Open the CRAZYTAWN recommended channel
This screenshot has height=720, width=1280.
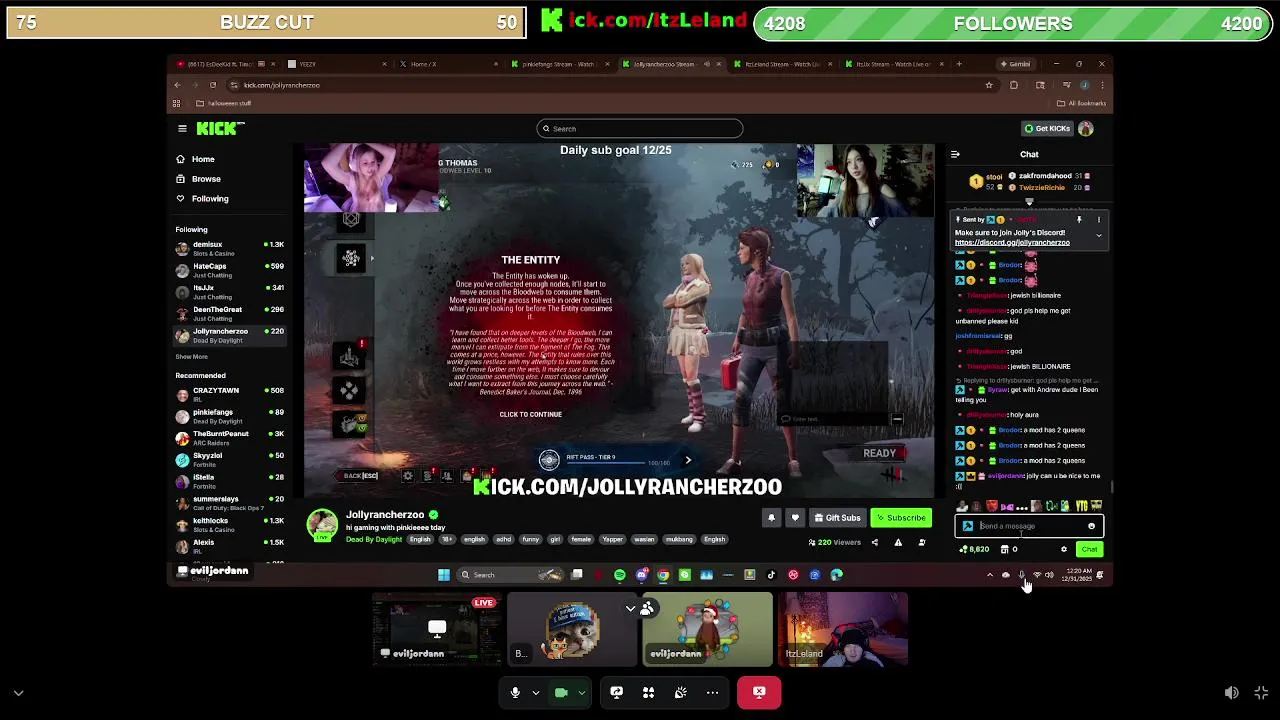(x=229, y=394)
